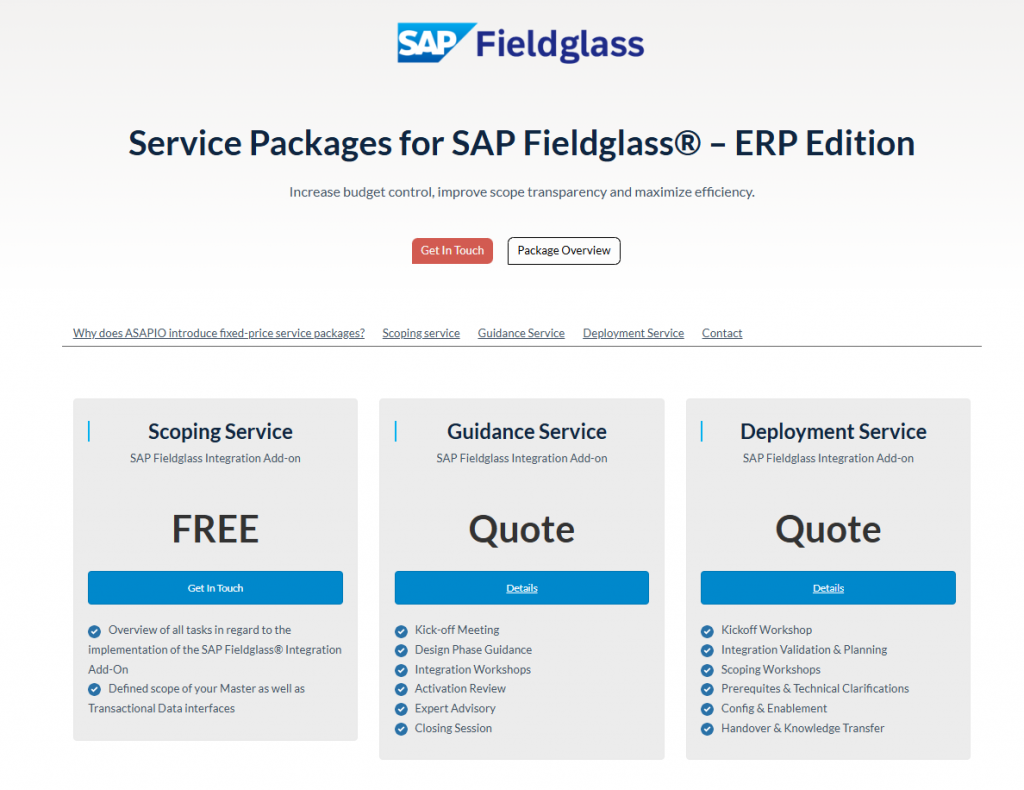
Task: Open the Package Overview
Action: point(563,250)
